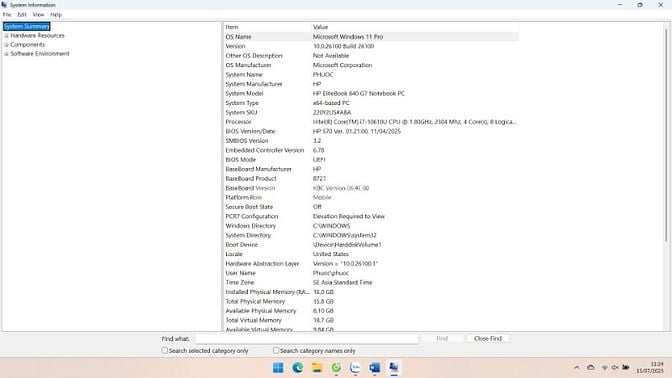Select the Total Virtual Memory row label
This screenshot has height=378, width=672.
(253, 320)
